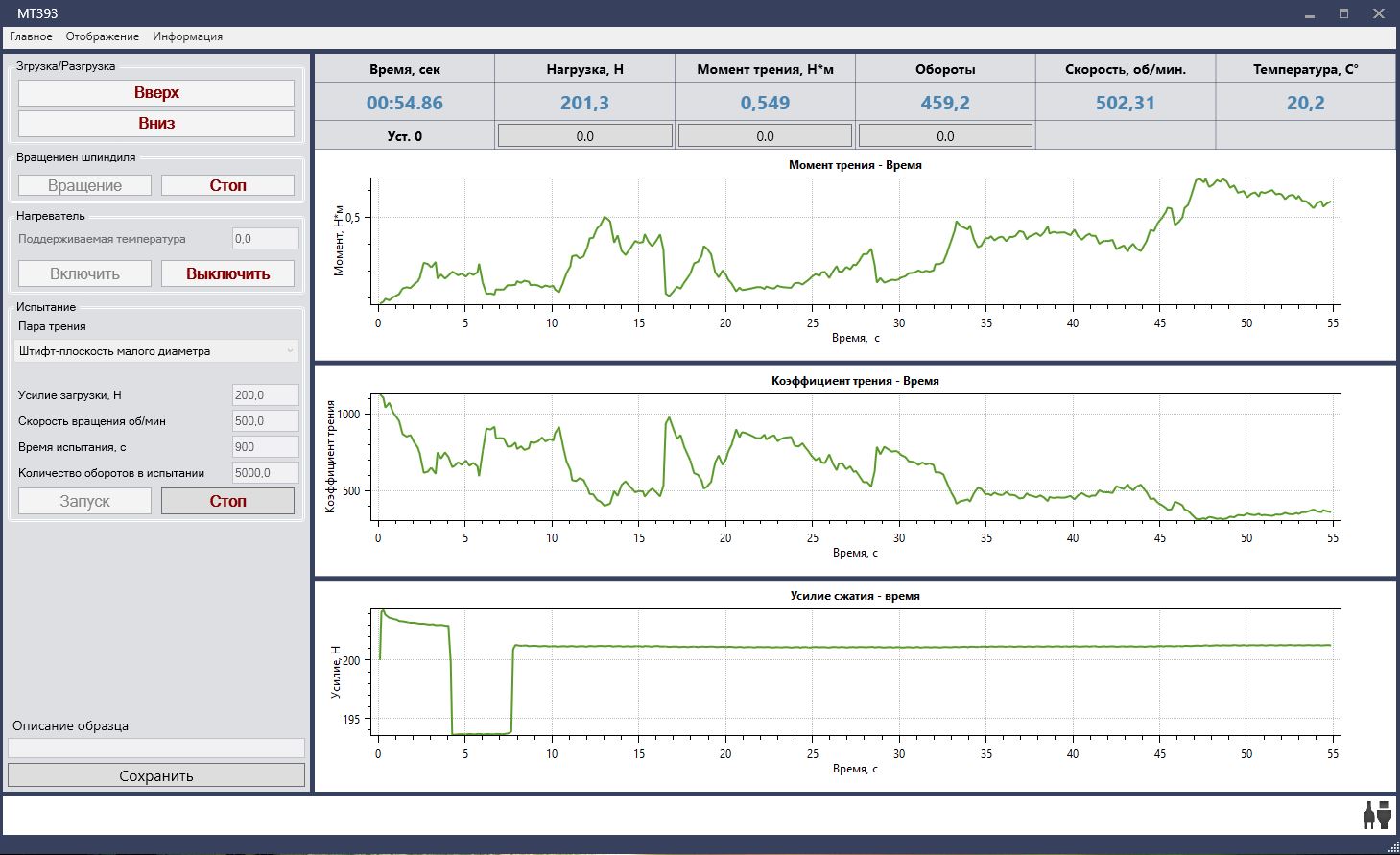Screen dimensions: 1400x855
Task: Click the load value 201,3
Action: 584,103
